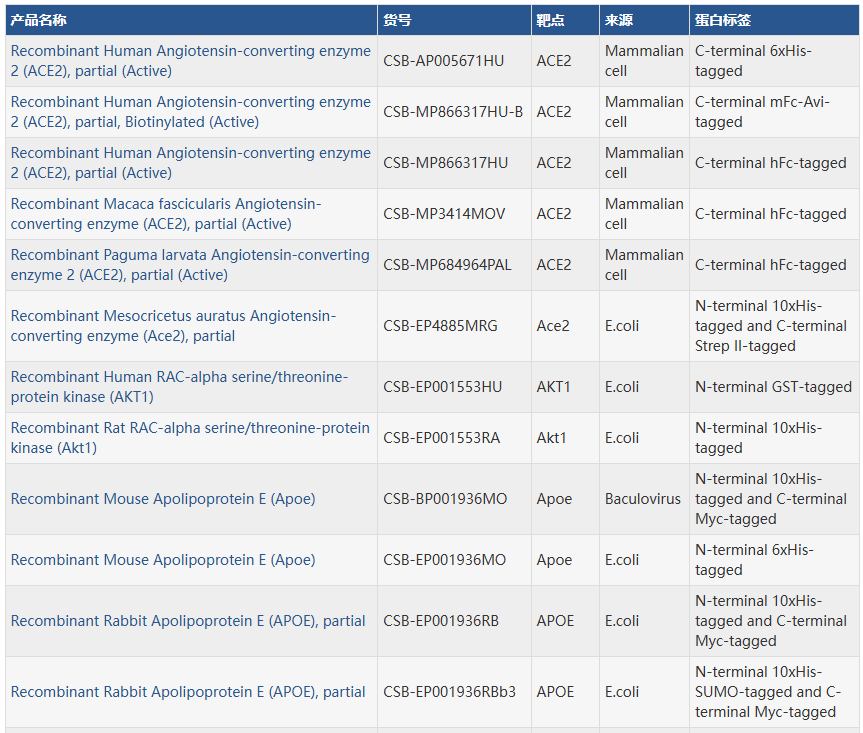Open Mesocricetus auratus Ace2 product link
The image size is (863, 733).
coord(173,326)
